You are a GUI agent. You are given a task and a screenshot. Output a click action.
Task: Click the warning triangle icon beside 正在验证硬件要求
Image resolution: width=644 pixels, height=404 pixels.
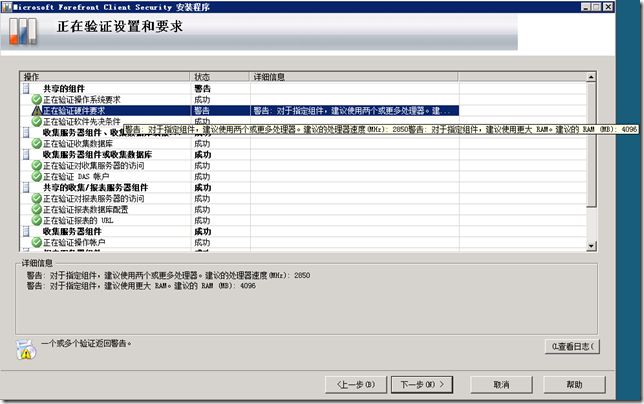coord(37,110)
